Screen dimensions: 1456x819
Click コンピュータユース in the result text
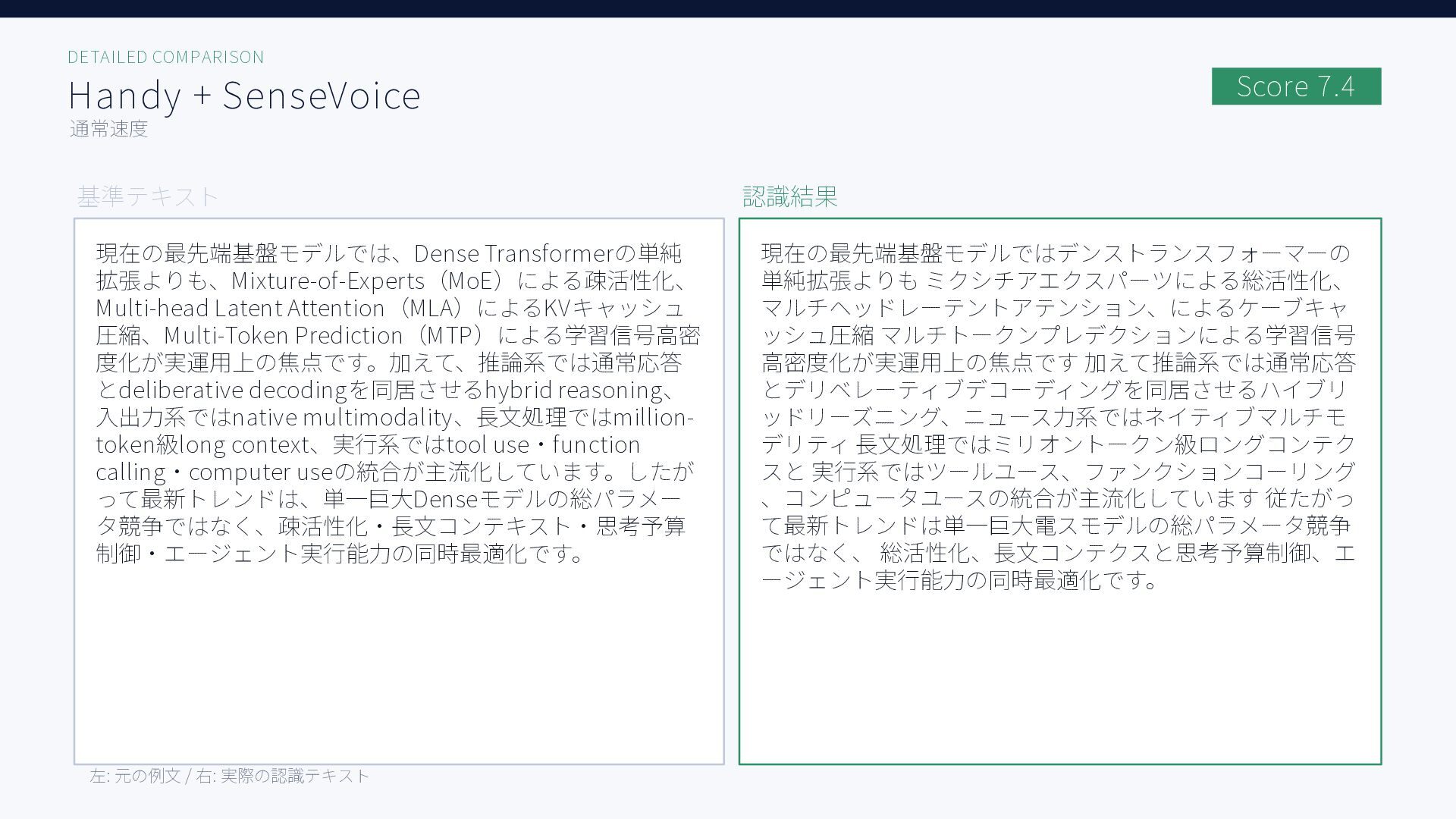(885, 499)
